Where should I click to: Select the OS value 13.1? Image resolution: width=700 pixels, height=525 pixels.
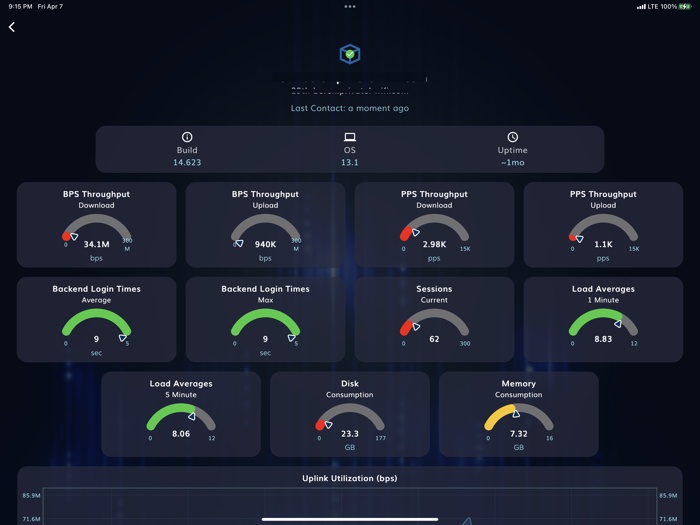pos(350,162)
